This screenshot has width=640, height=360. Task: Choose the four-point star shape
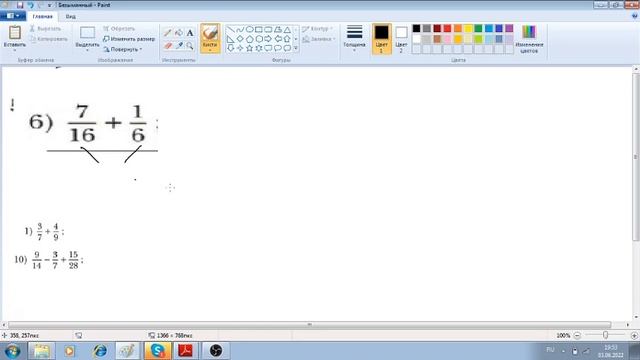[x=240, y=48]
